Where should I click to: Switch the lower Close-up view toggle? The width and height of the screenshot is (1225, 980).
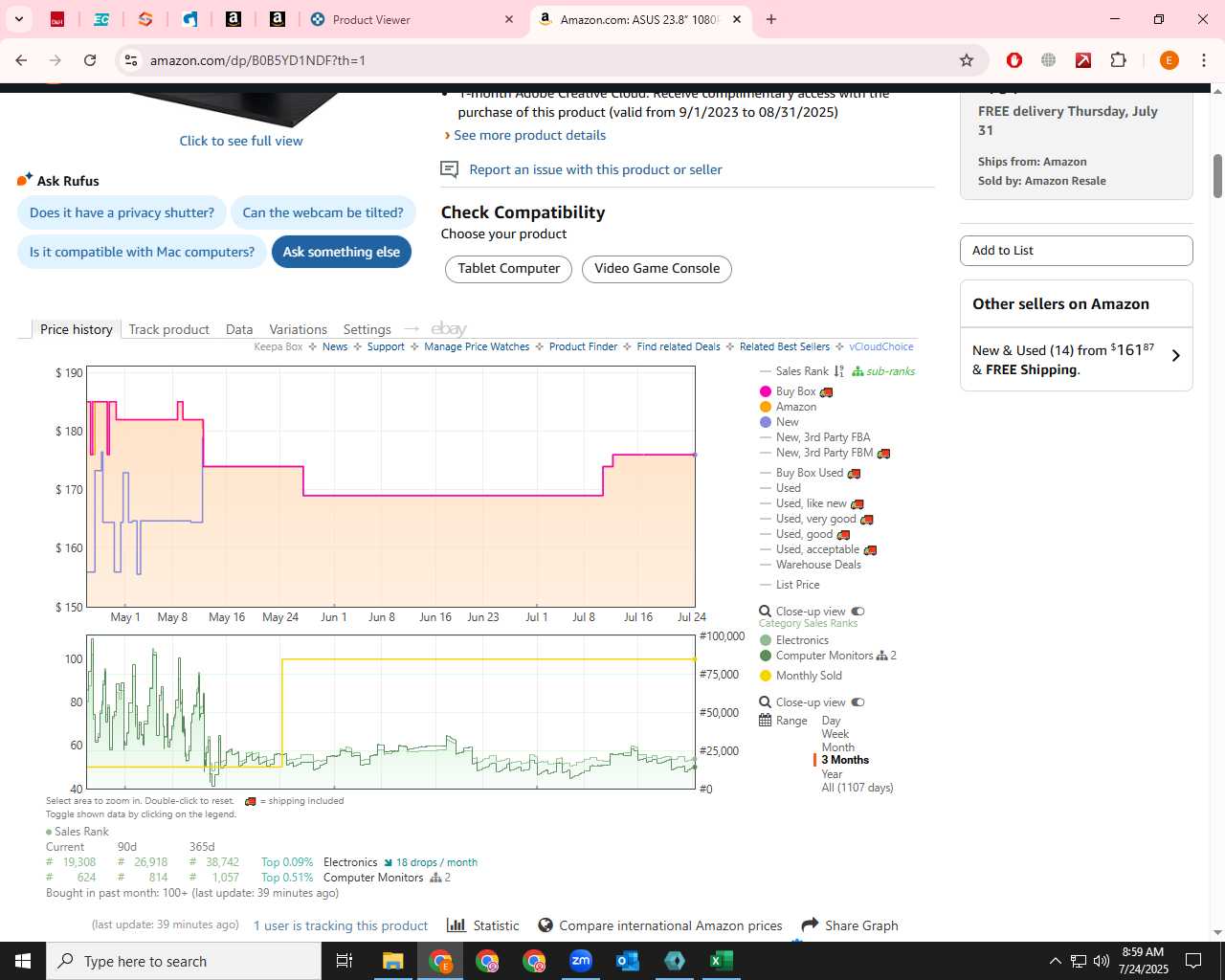click(857, 702)
